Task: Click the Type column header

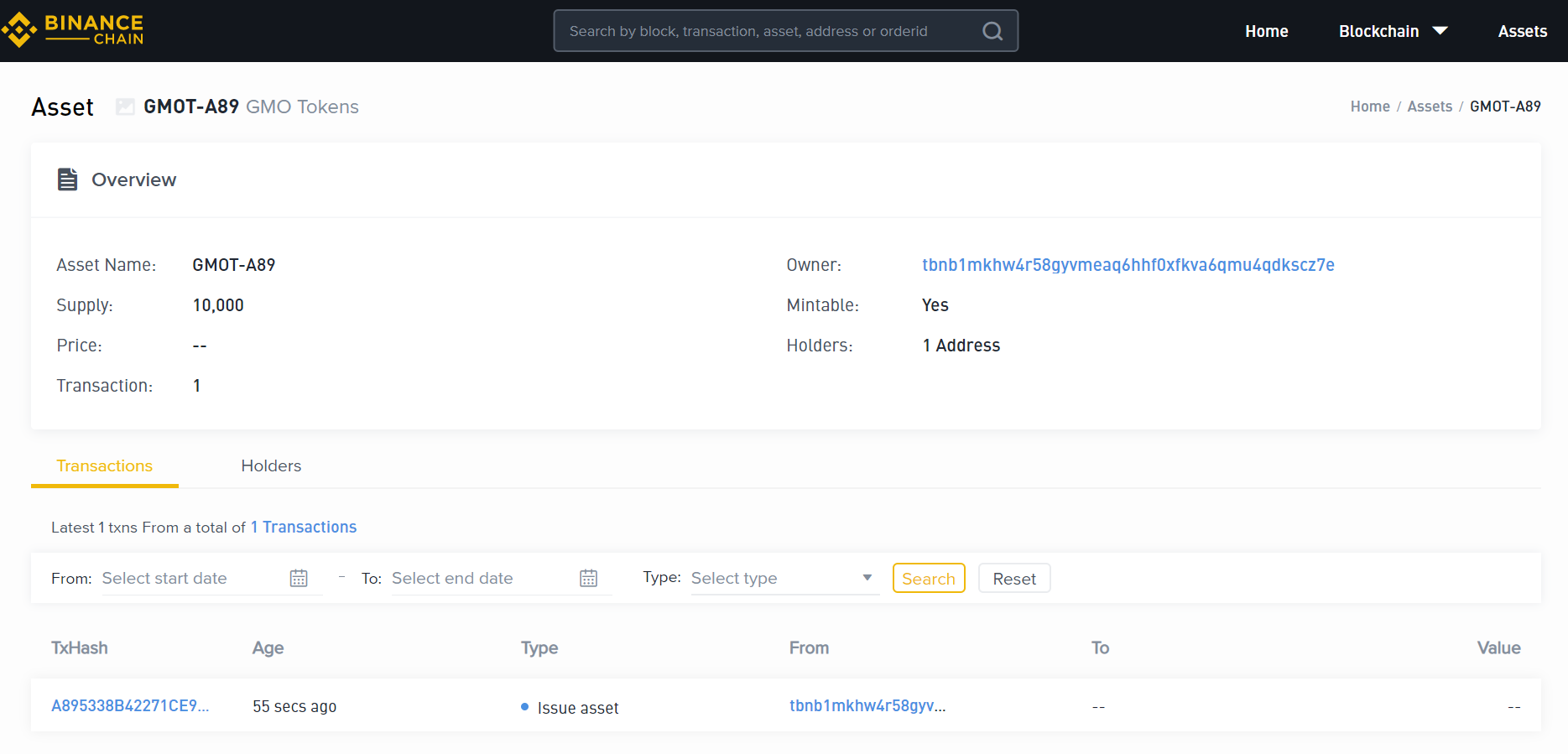Action: [x=539, y=647]
